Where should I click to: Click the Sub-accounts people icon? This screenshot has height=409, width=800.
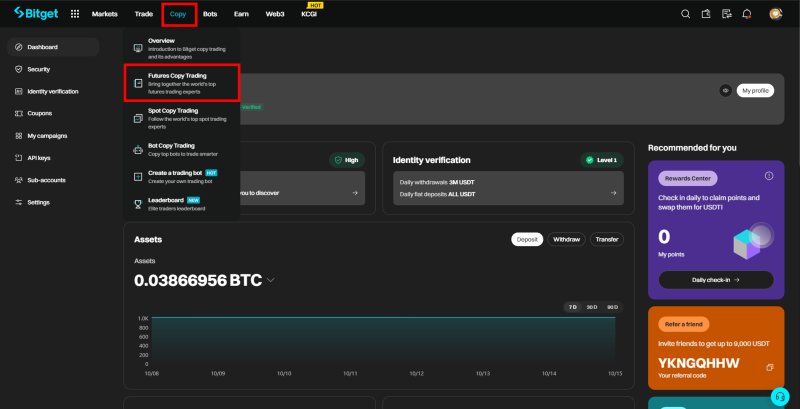tap(19, 180)
